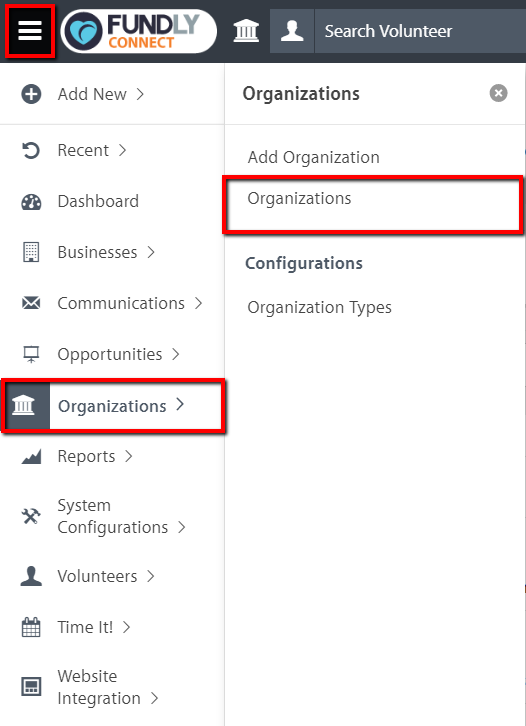
Task: Click the System Configurations tools icon
Action: [31, 516]
